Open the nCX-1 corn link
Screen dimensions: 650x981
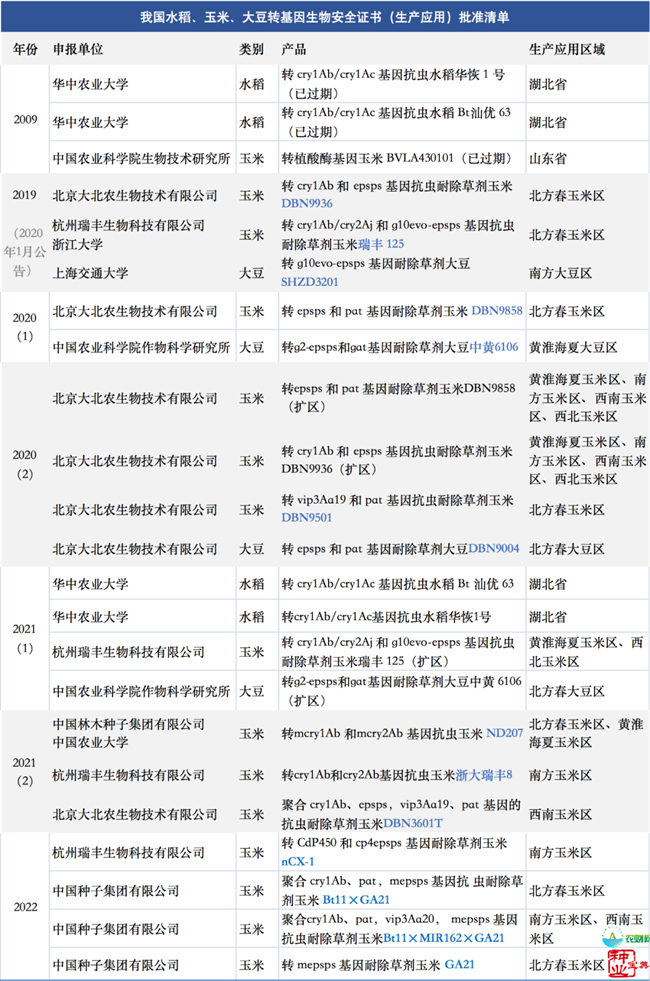[298, 861]
